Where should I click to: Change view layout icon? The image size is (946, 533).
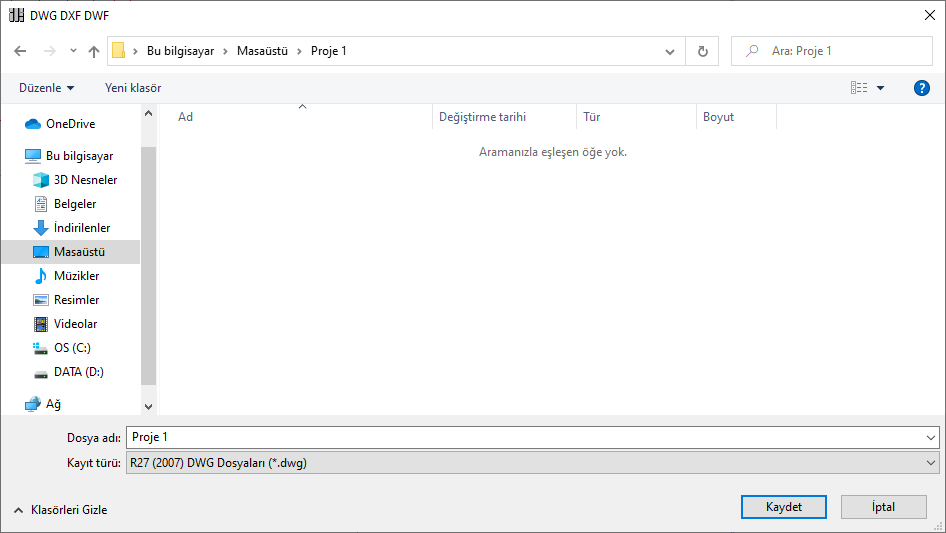pos(859,88)
